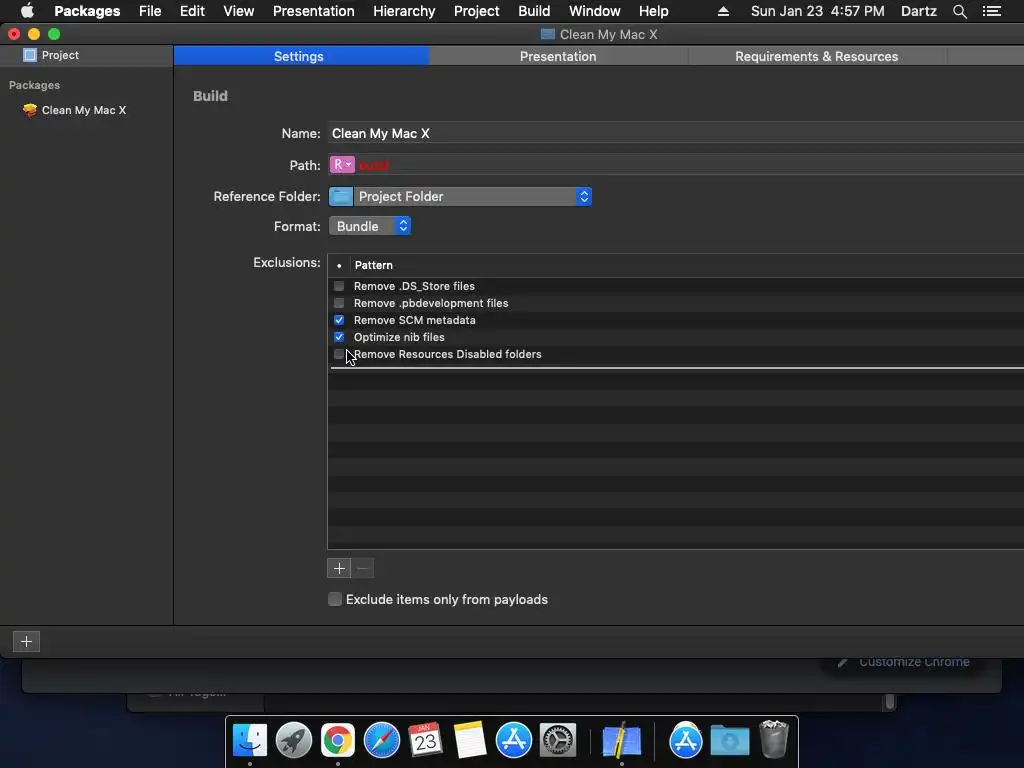Click the Dartz user name in menu bar
The image size is (1024, 768).
(x=918, y=11)
